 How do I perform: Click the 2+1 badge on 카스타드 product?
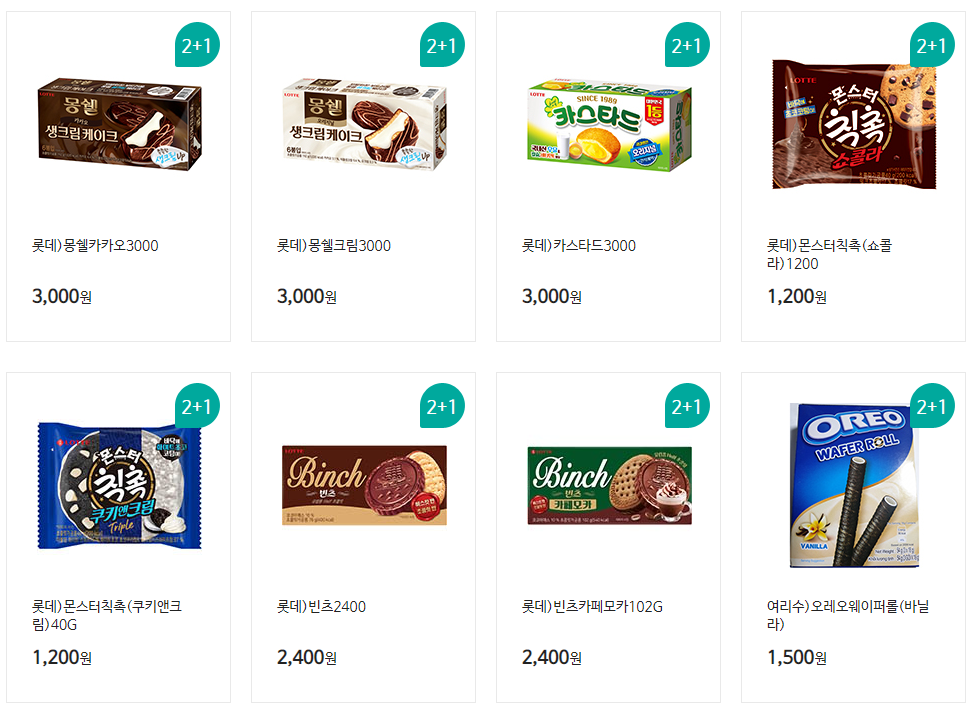pos(687,45)
